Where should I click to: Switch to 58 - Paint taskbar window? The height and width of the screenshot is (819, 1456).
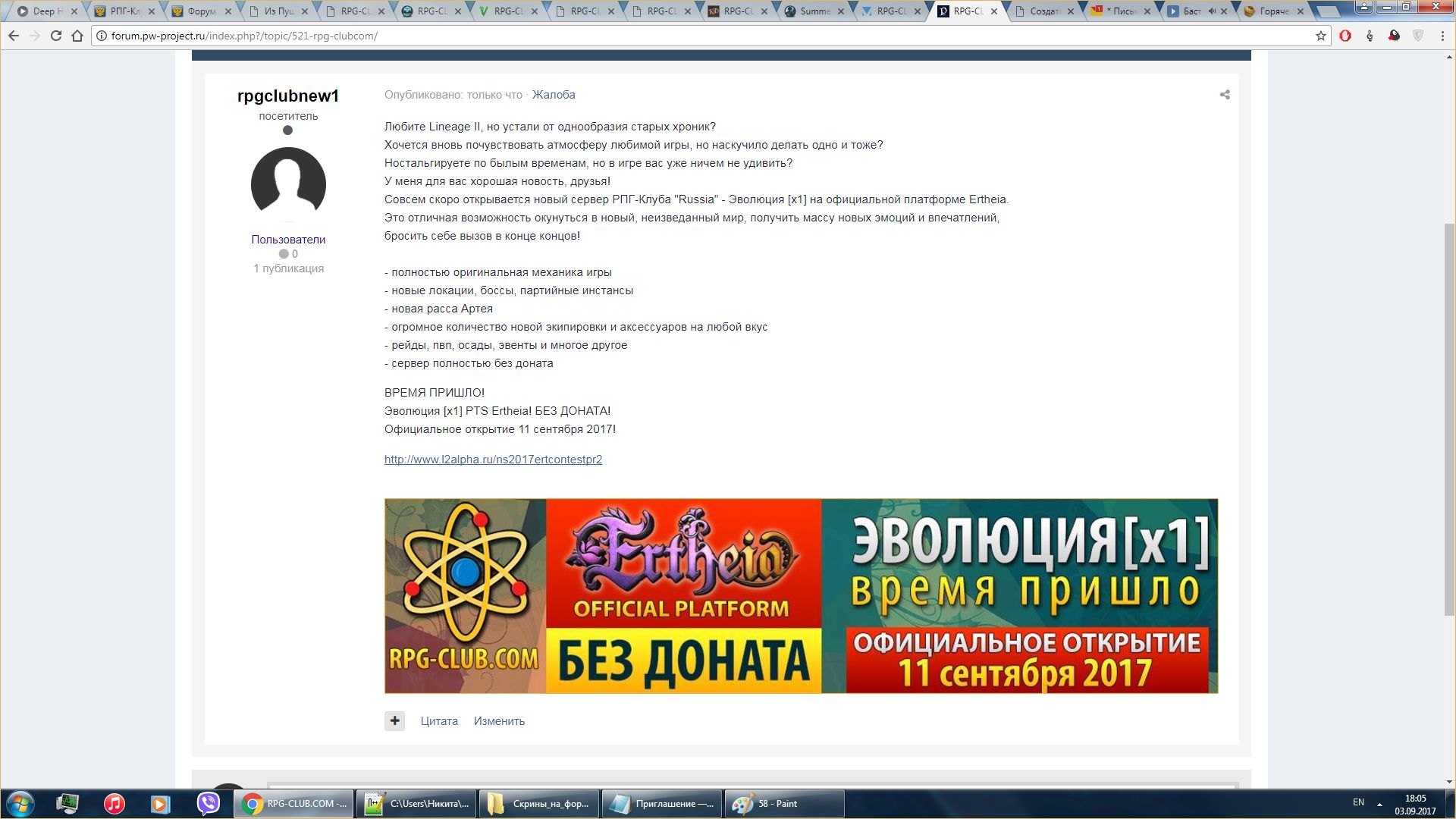[x=785, y=804]
